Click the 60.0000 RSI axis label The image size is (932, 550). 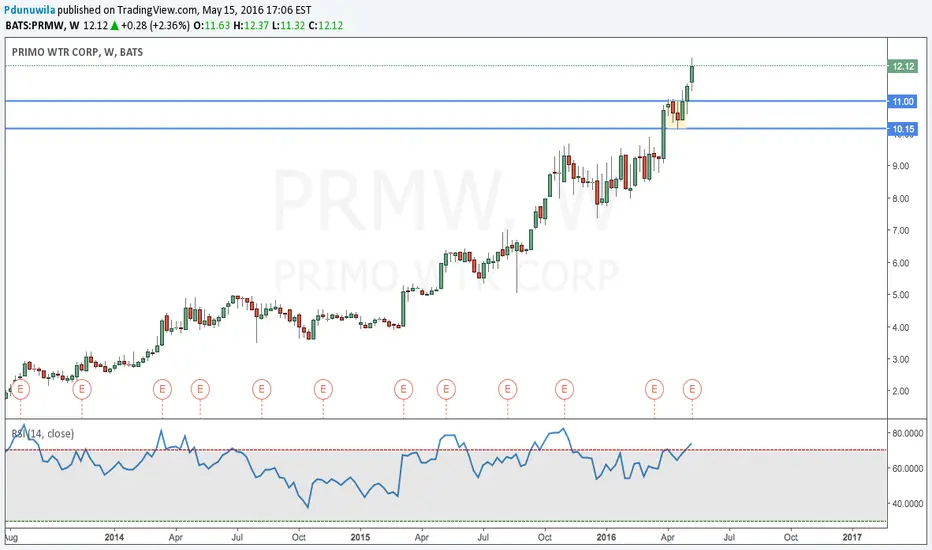point(907,469)
